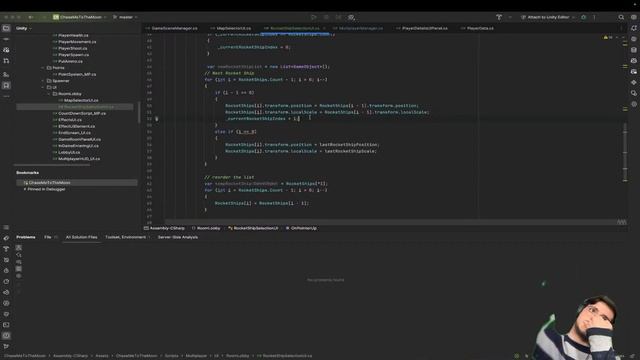This screenshot has width=640, height=360.
Task: Click Scripts in bottom path bar
Action: [171, 356]
